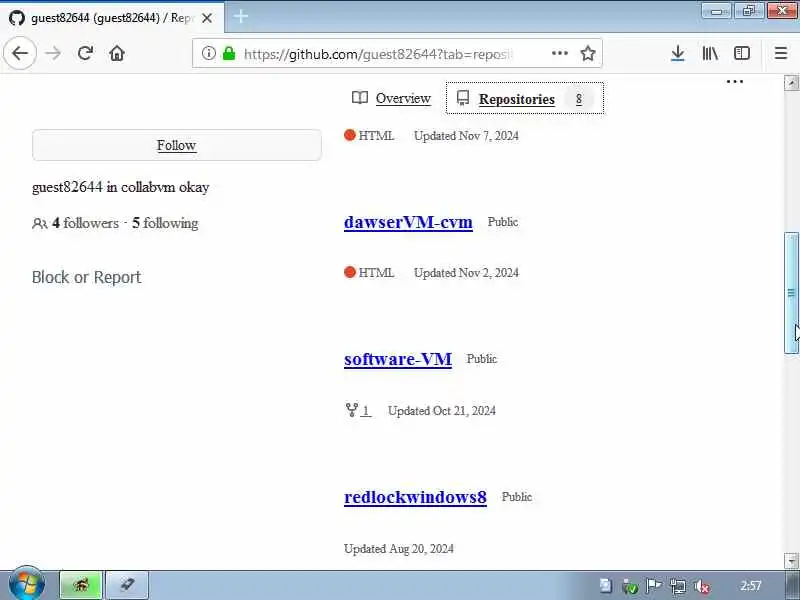The image size is (800, 600).
Task: Open the dawserVM-cvm repository
Action: tap(408, 222)
